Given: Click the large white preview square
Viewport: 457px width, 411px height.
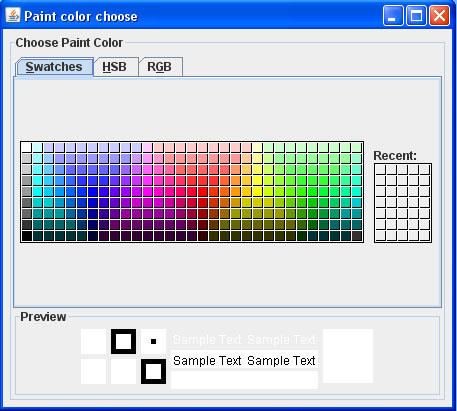Looking at the screenshot, I should coord(348,356).
